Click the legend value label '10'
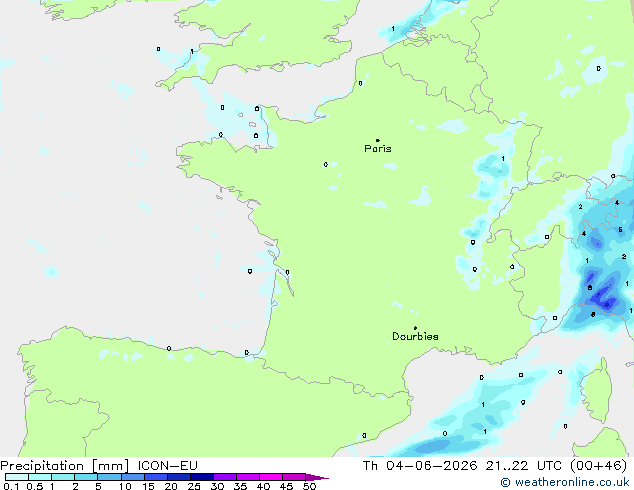Screen dimensions: 634x490 pyautogui.click(x=125, y=486)
